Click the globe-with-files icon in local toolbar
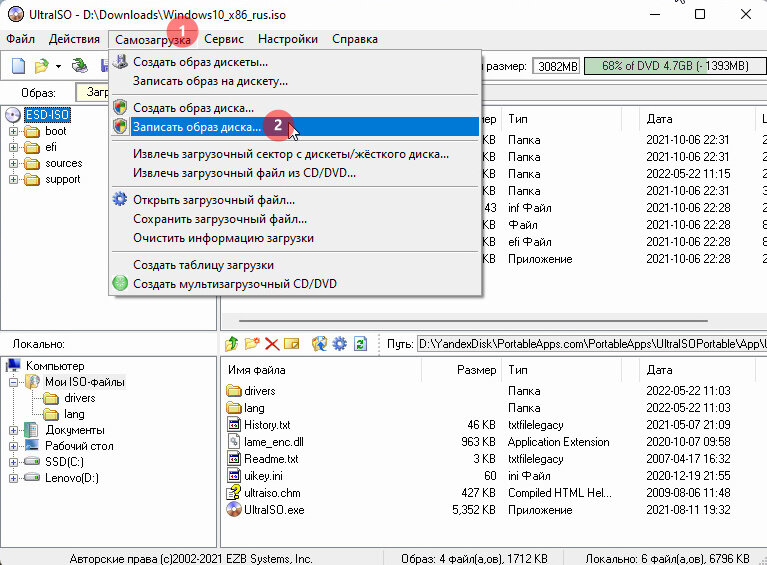 (319, 344)
